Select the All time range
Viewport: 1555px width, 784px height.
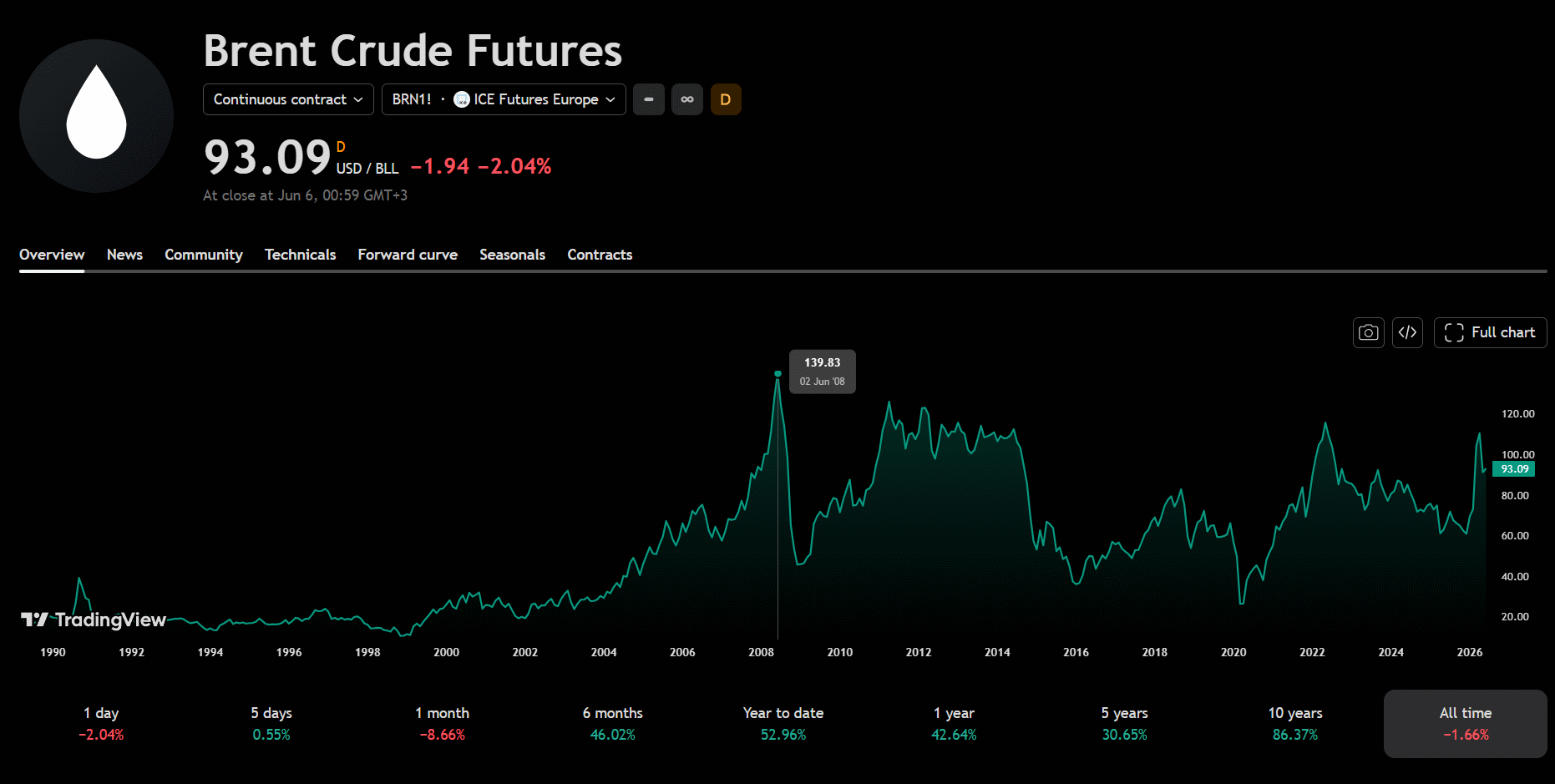click(x=1466, y=724)
